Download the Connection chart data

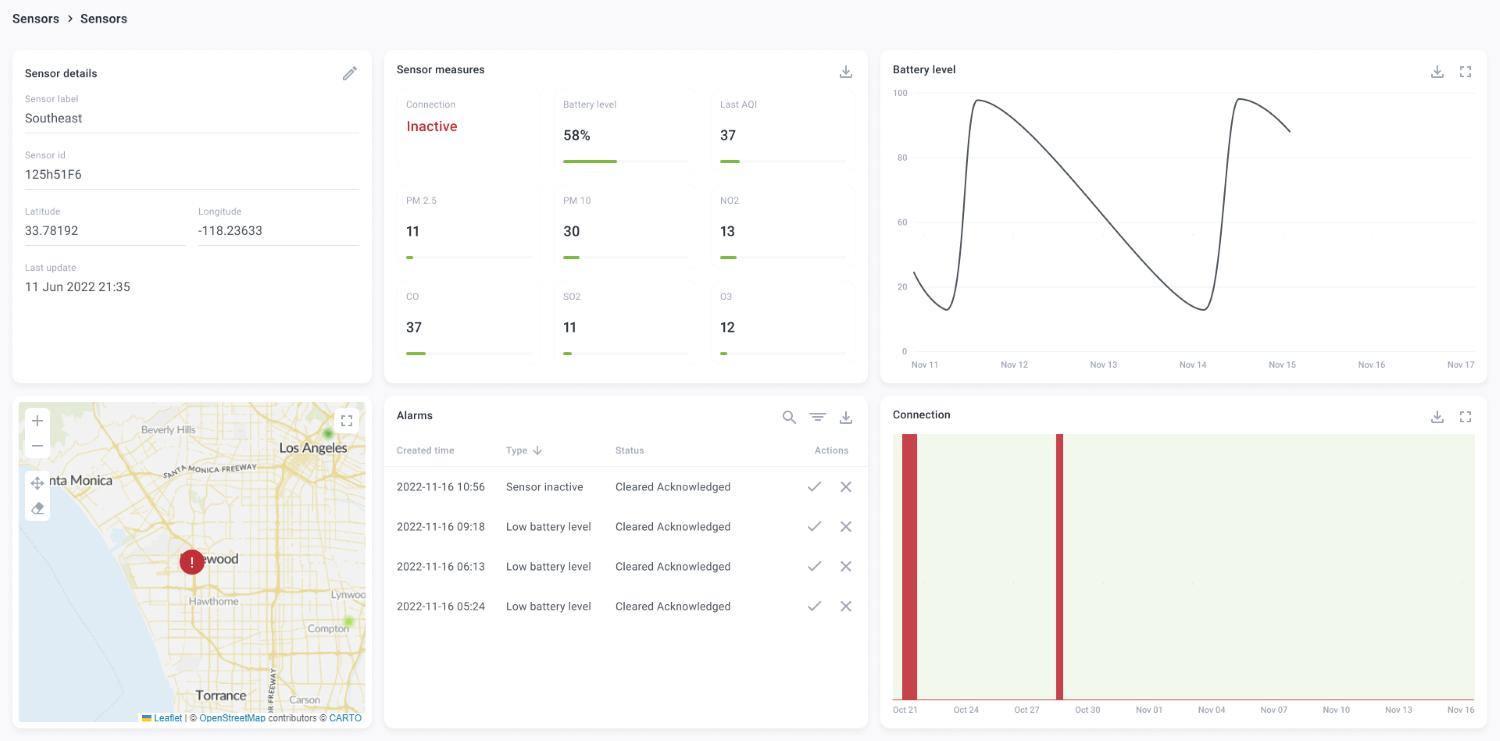click(1438, 416)
